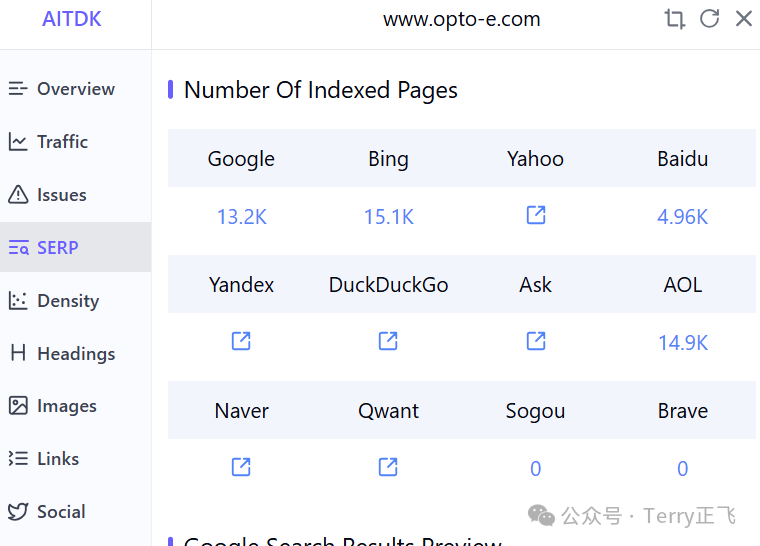Open DuckDuckGo external link icon
This screenshot has height=546, width=760.
pos(388,341)
